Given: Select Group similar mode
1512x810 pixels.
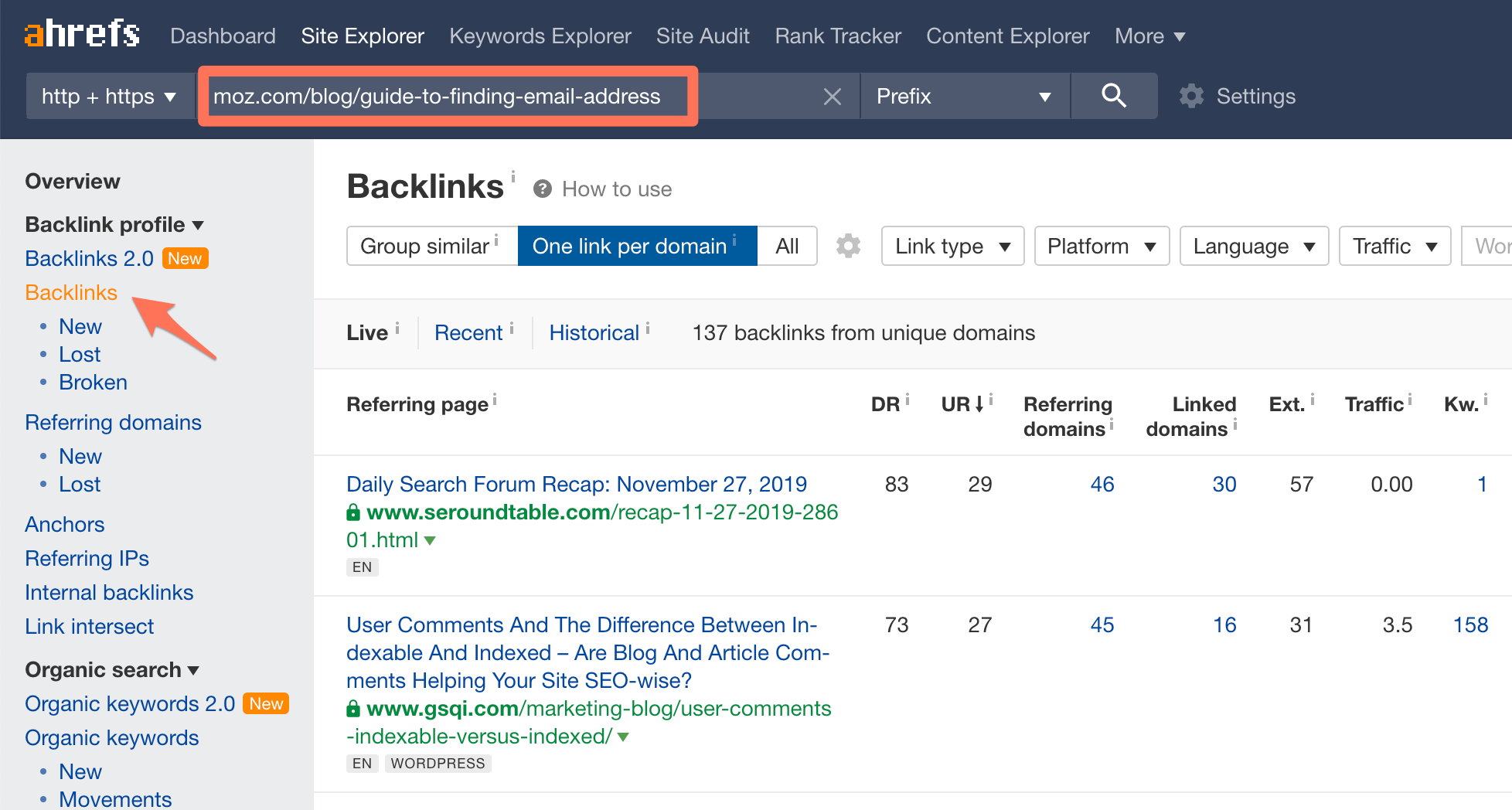Looking at the screenshot, I should point(432,246).
